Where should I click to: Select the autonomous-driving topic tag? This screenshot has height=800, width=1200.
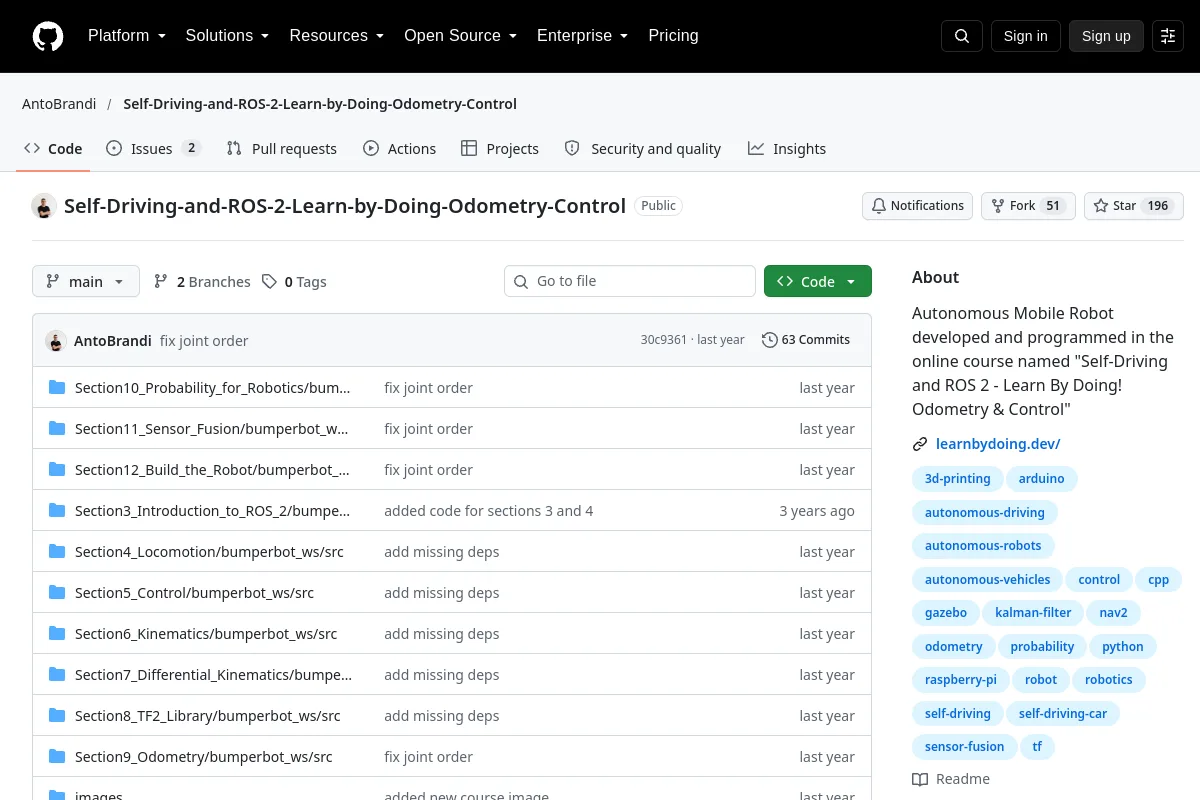(x=985, y=513)
